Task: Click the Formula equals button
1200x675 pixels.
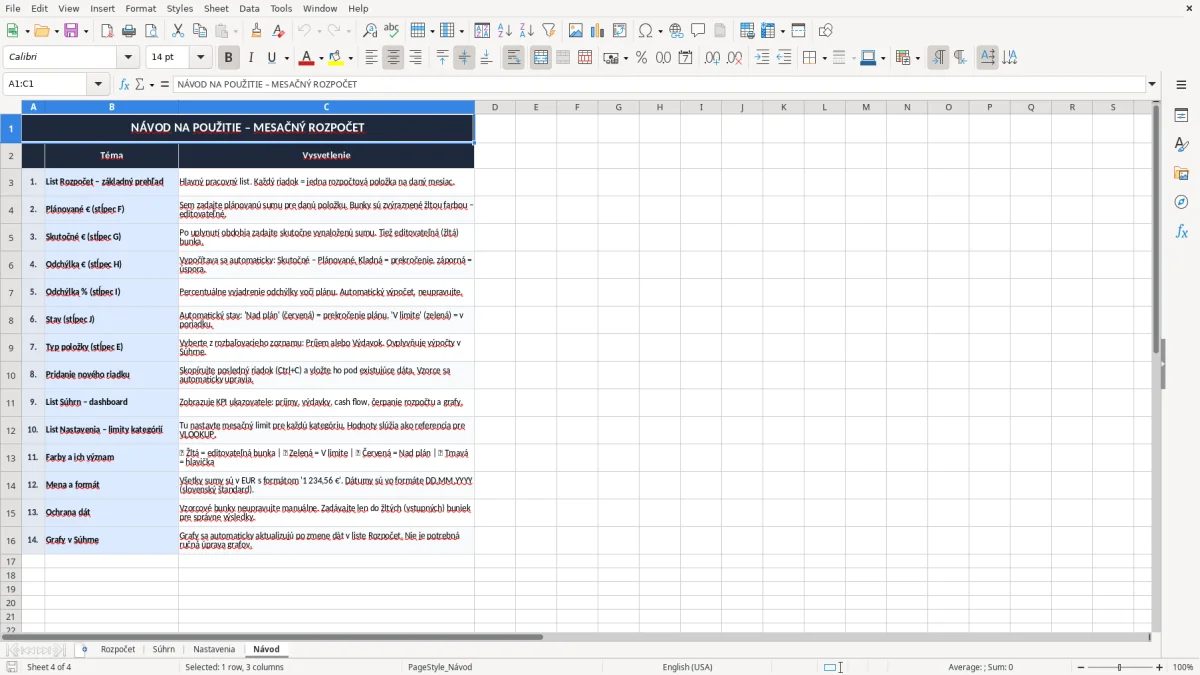Action: pyautogui.click(x=165, y=84)
